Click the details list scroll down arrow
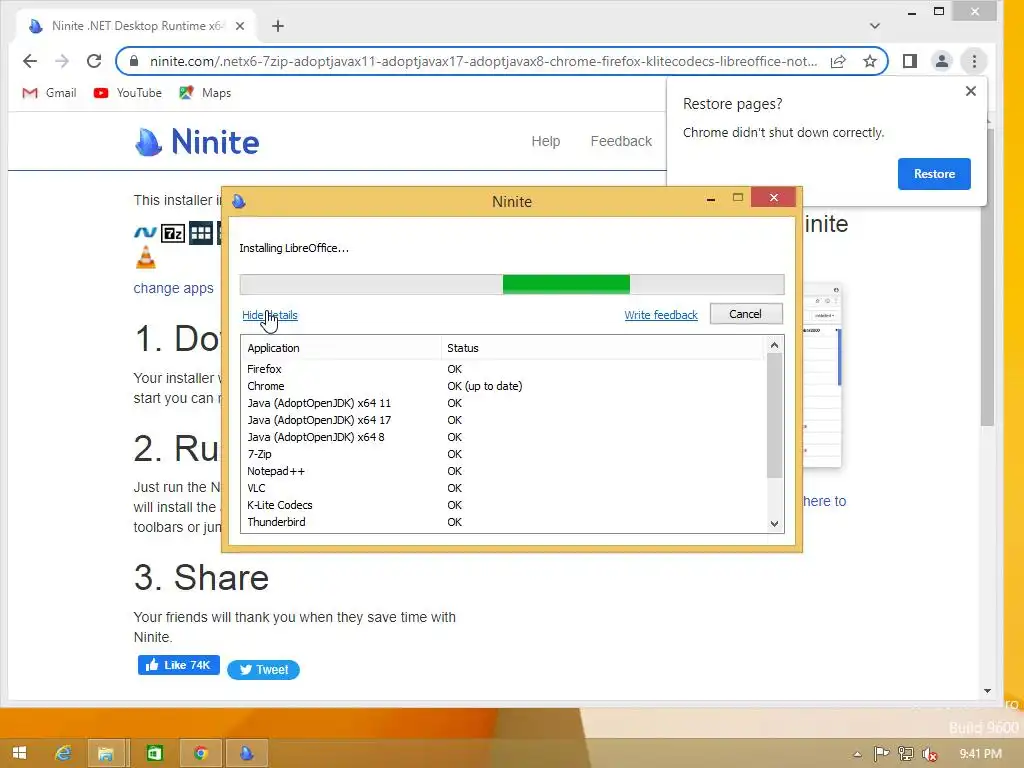This screenshot has width=1024, height=768. [775, 524]
